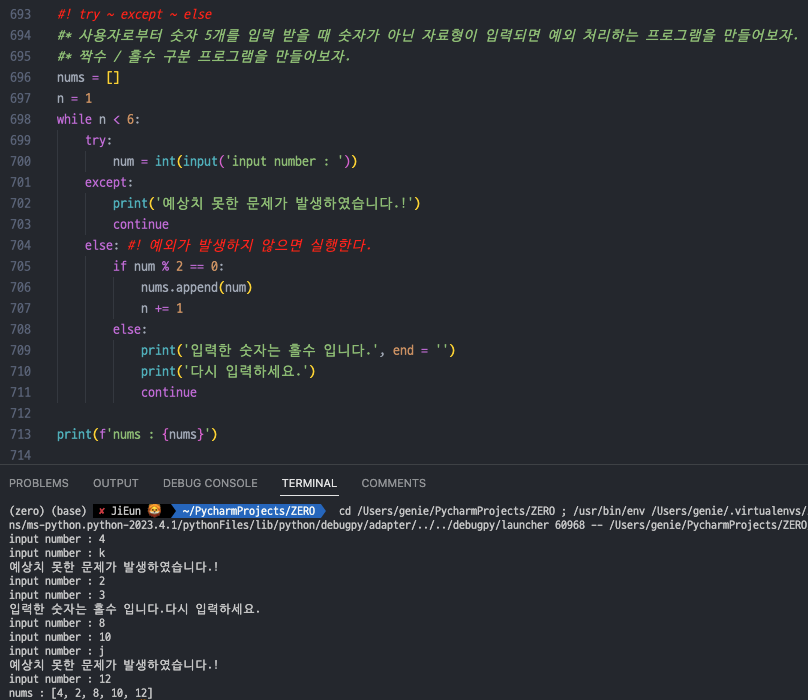Click the 'if num % 2 == 0:' line
808x700 pixels.
(x=169, y=266)
